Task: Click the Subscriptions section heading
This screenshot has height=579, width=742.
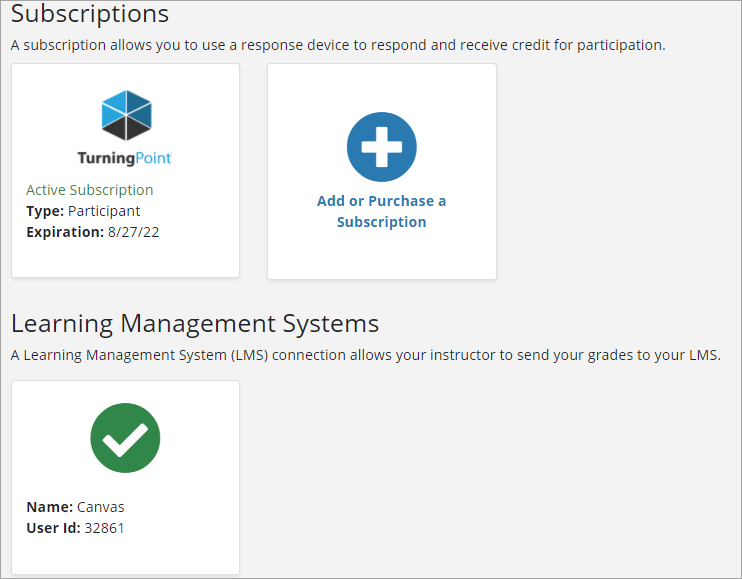Action: click(90, 14)
